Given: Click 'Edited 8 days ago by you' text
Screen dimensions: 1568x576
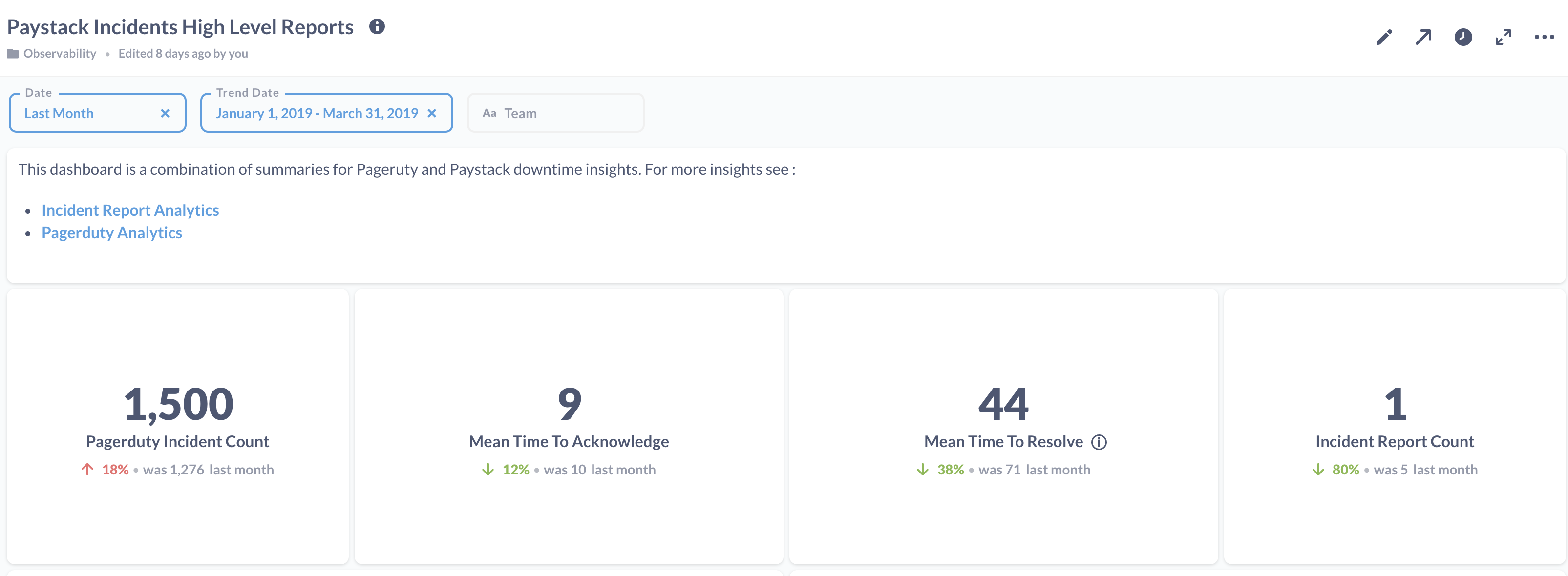Looking at the screenshot, I should pyautogui.click(x=183, y=54).
